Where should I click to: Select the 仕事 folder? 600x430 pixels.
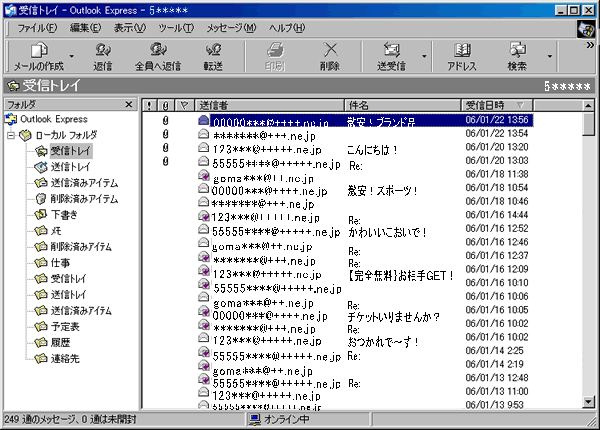(60, 263)
